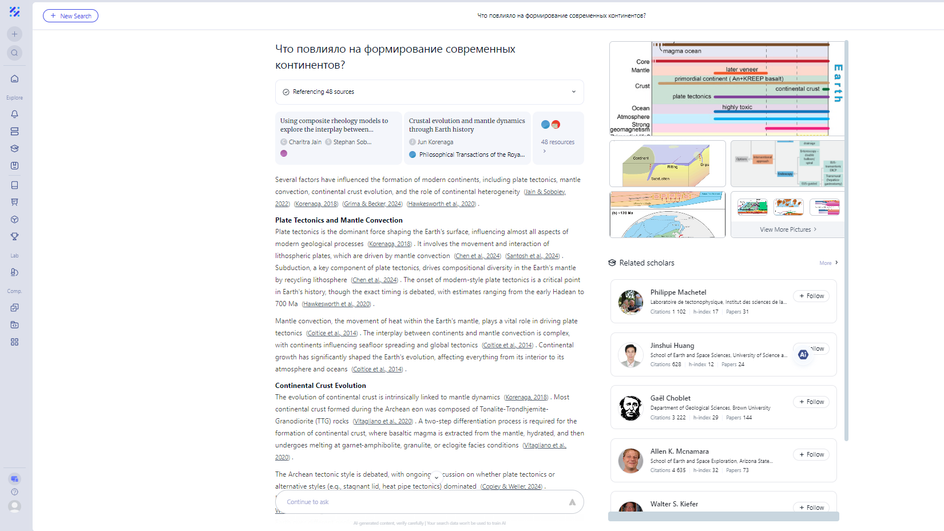This screenshot has width=944, height=531.
Task: Open Allen K. Mcnamara's avatar photo
Action: coord(630,461)
